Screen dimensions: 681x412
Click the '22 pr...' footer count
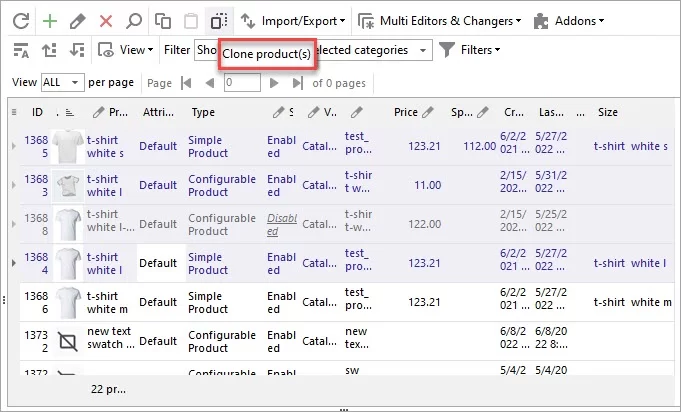click(108, 389)
